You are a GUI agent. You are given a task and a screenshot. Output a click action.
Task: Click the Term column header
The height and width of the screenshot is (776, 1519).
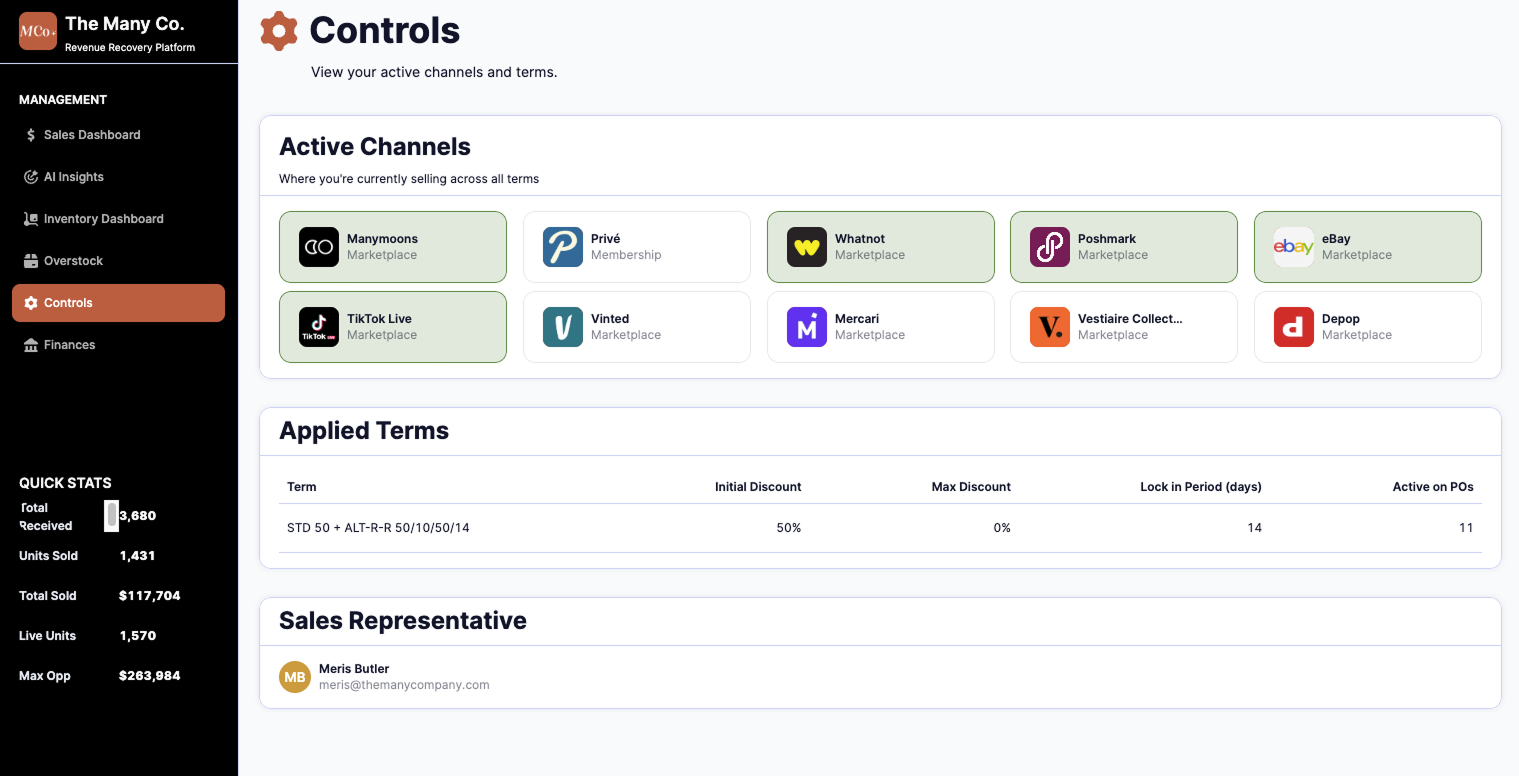click(302, 487)
